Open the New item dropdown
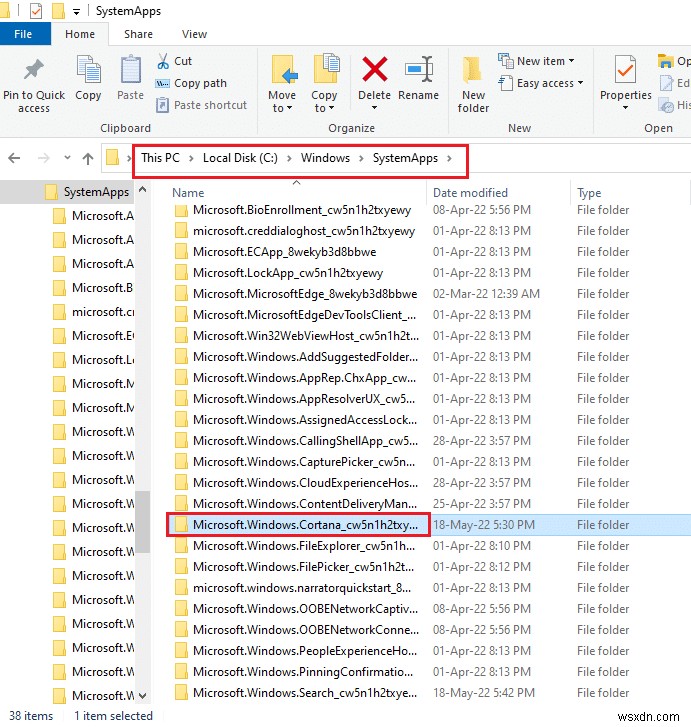 (537, 61)
